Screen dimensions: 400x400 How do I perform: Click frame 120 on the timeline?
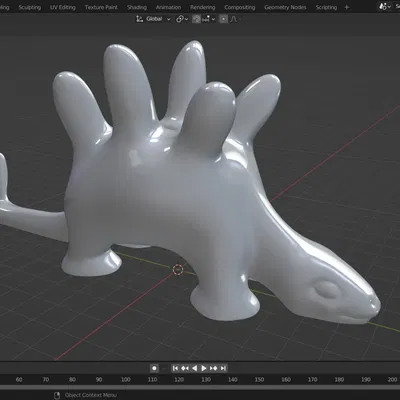click(x=179, y=379)
